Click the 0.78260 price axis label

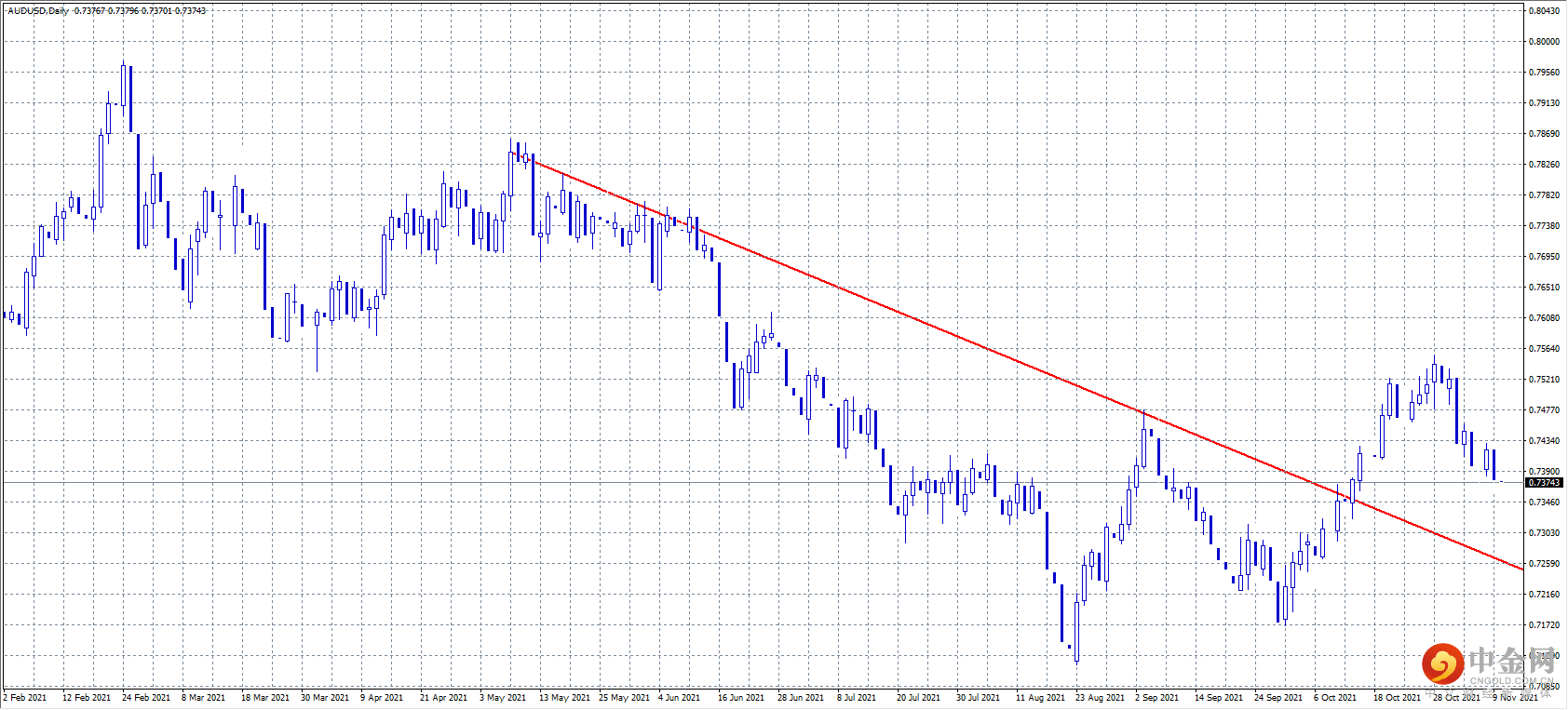(1545, 165)
